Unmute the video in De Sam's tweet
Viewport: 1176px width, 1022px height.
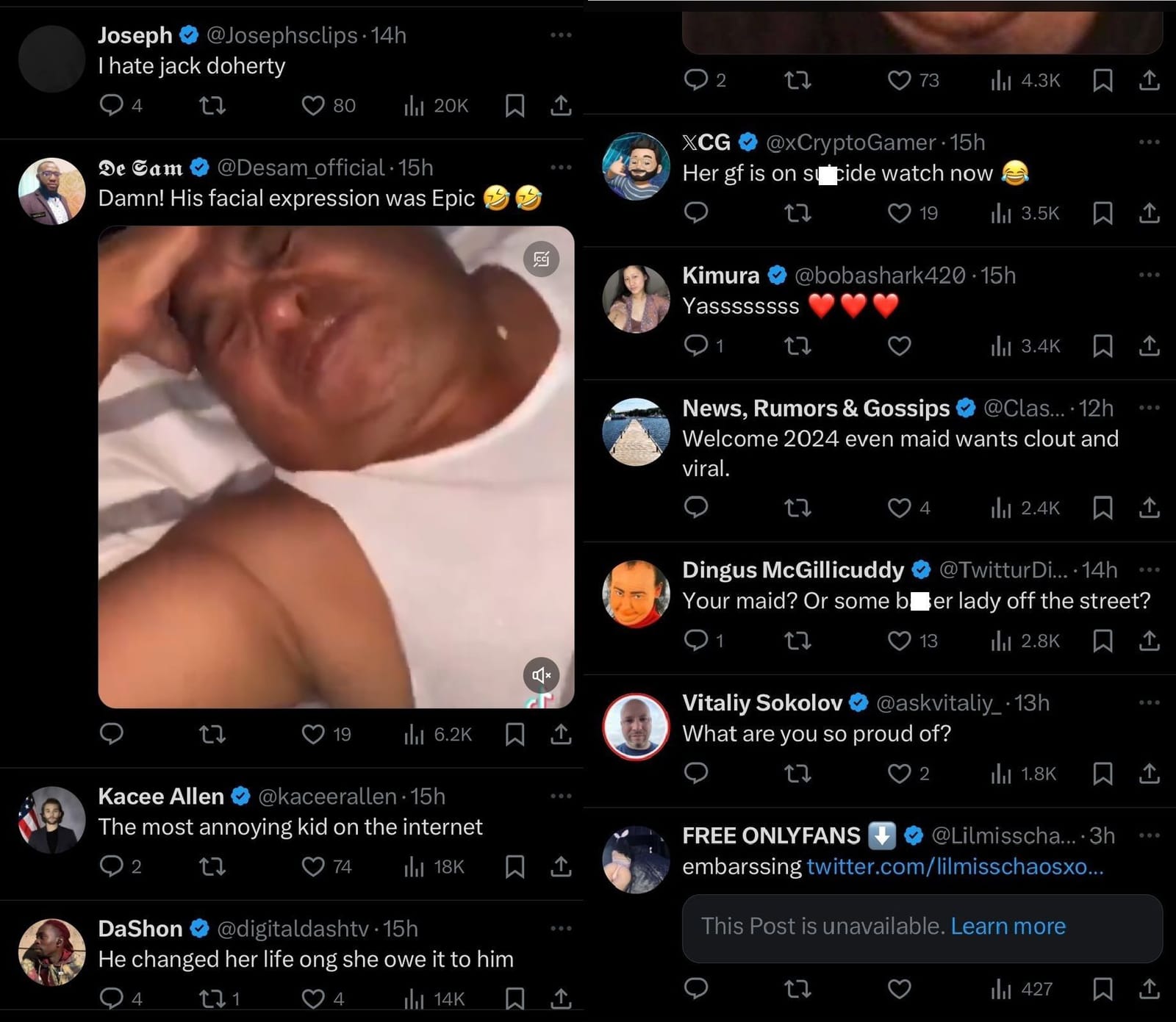[x=541, y=674]
